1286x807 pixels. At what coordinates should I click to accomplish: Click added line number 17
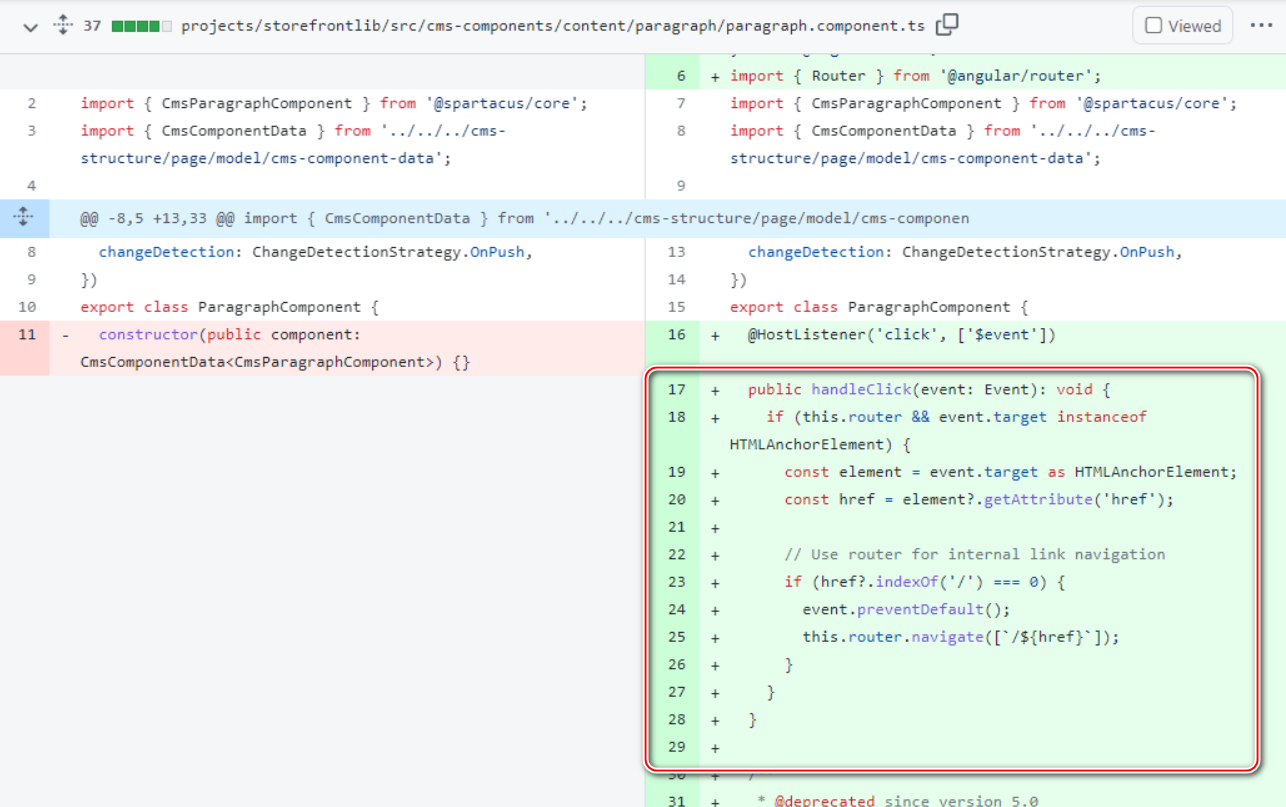coord(676,389)
